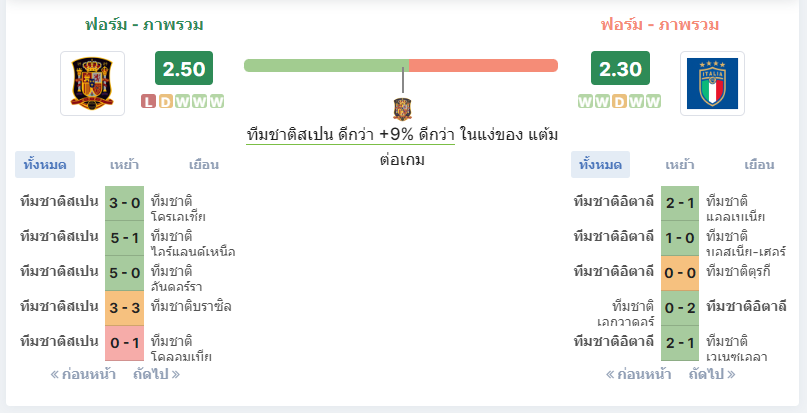Go to Spain's ถัดไป next results
The image size is (807, 413).
click(x=156, y=374)
